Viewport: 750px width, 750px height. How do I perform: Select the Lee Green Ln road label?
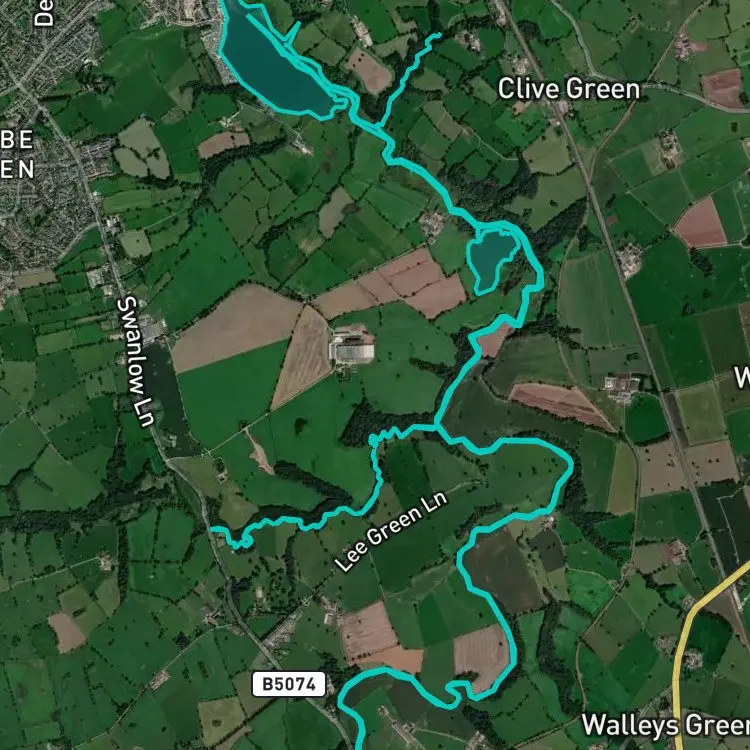(x=391, y=530)
